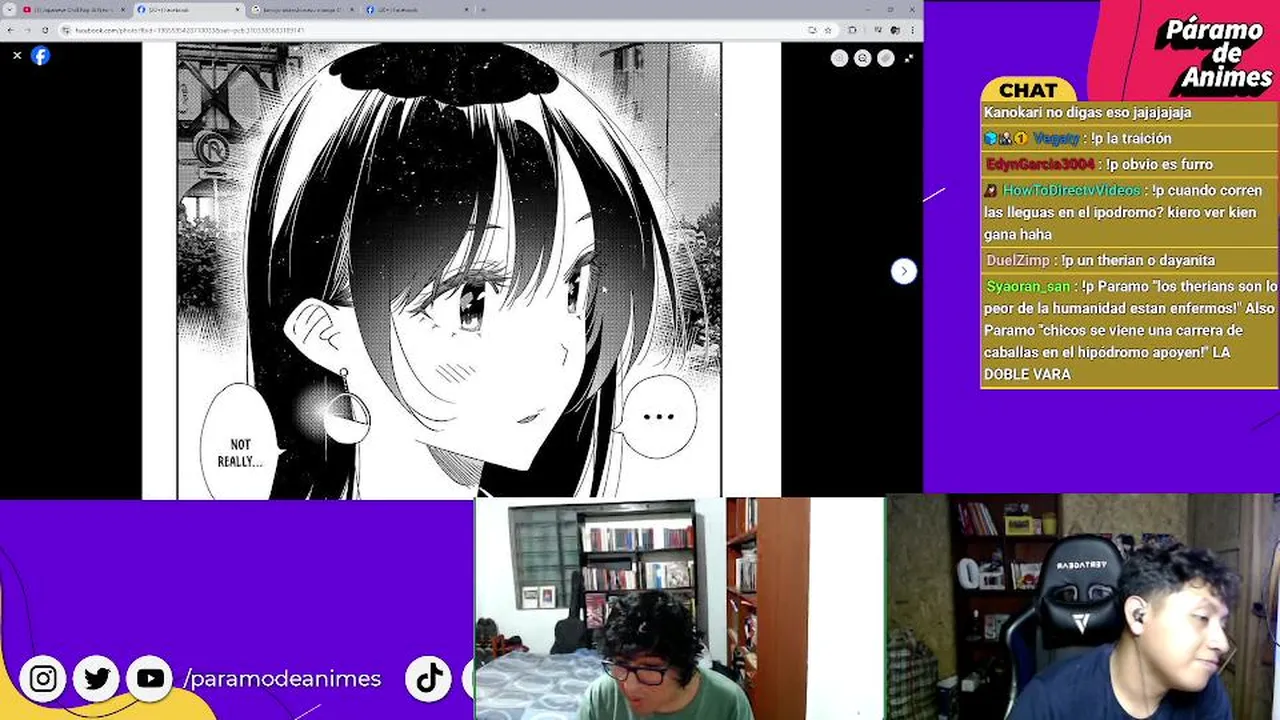Zoom out on the photo

pos(863,58)
